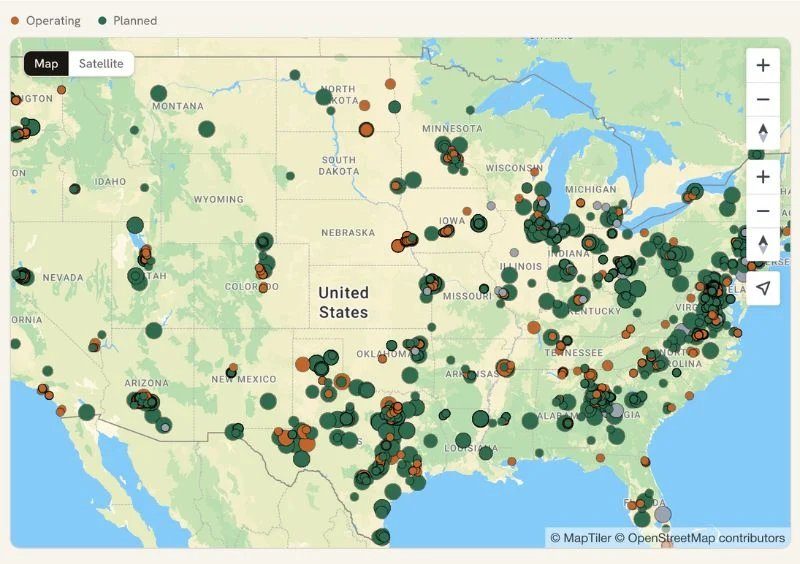Image resolution: width=800 pixels, height=564 pixels.
Task: Select the orange marker west of KENTUCKY near Missouri
Action: coord(534,327)
